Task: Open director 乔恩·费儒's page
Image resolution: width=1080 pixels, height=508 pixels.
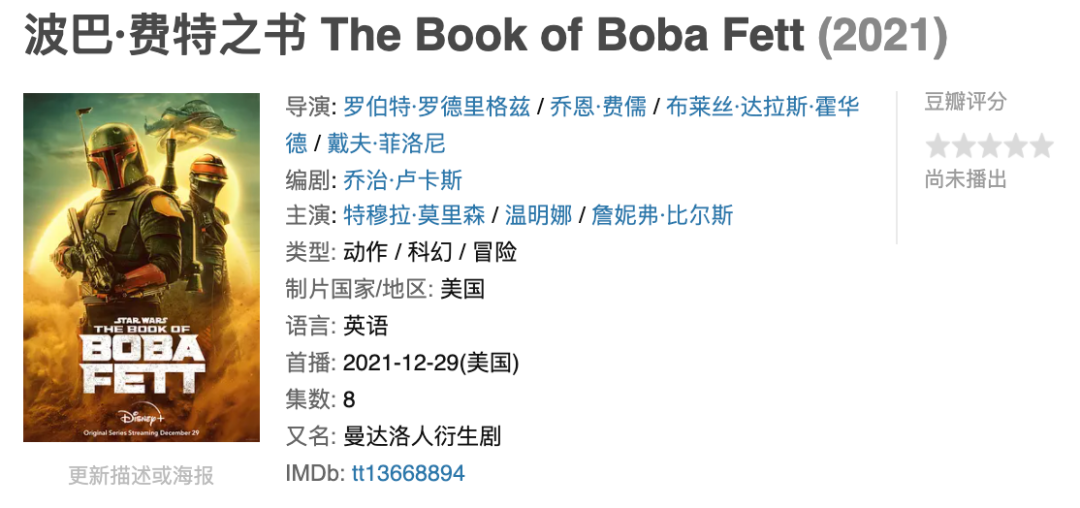Action: 598,107
